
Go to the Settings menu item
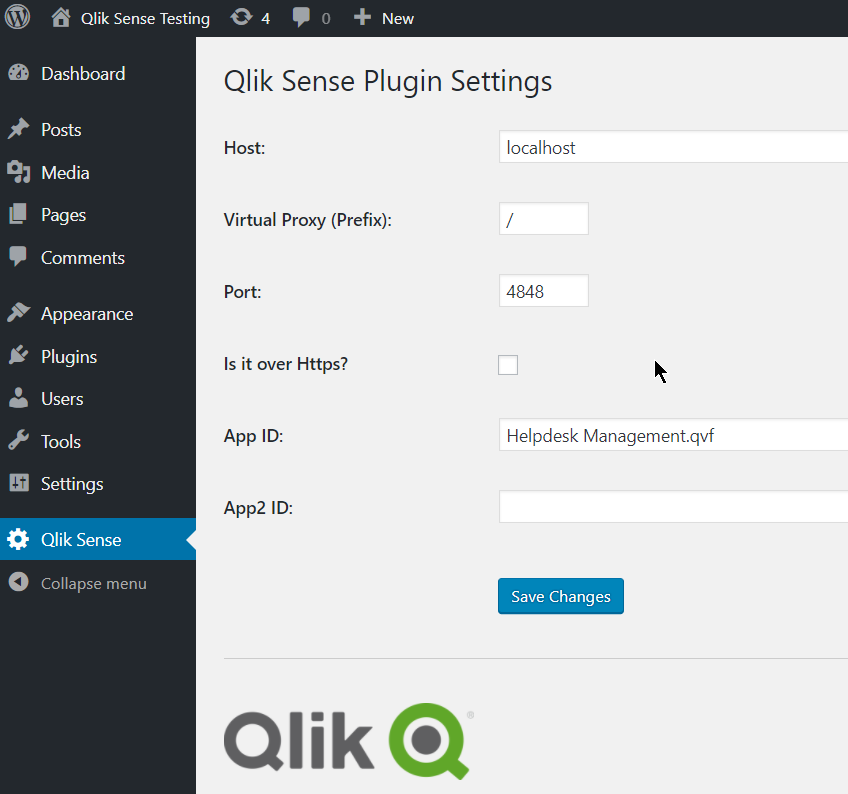tap(72, 484)
